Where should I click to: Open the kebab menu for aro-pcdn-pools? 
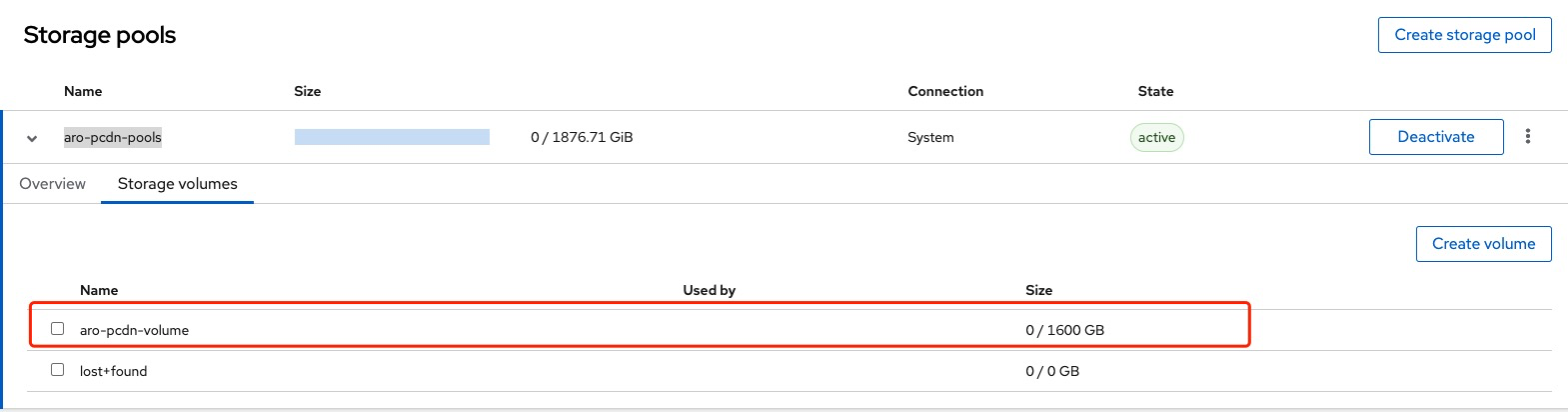(x=1527, y=137)
